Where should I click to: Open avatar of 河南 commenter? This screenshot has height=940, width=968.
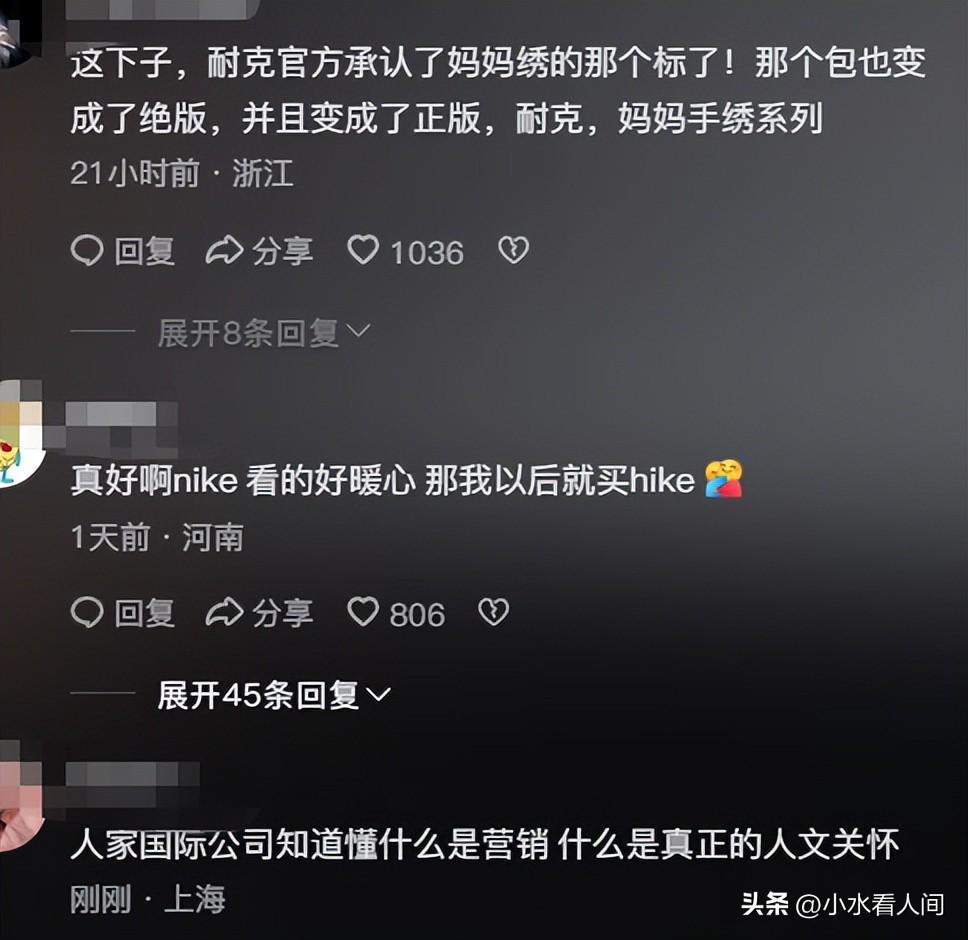coord(20,434)
